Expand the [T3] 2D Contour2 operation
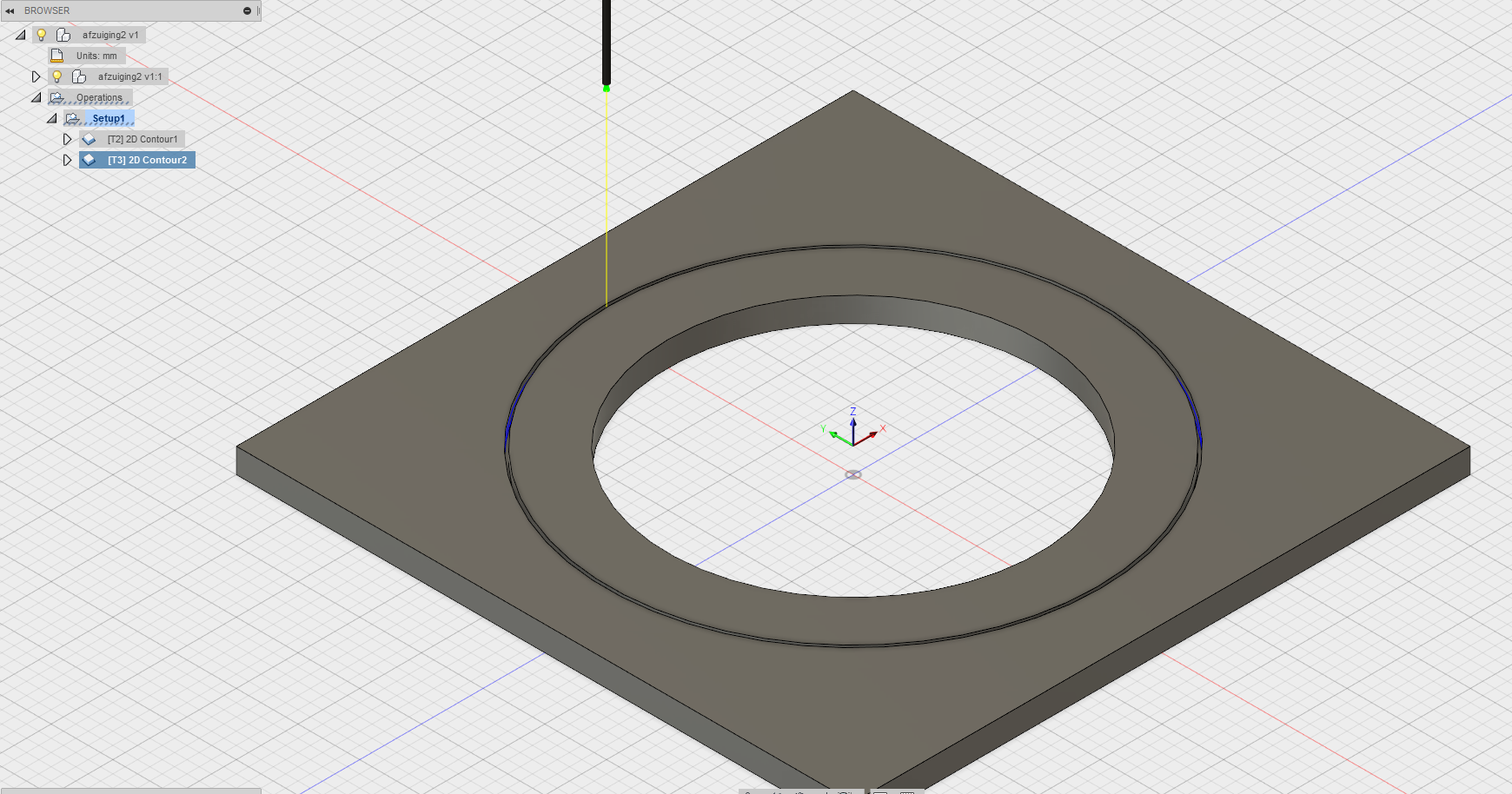Viewport: 1512px width, 794px height. pyautogui.click(x=68, y=160)
